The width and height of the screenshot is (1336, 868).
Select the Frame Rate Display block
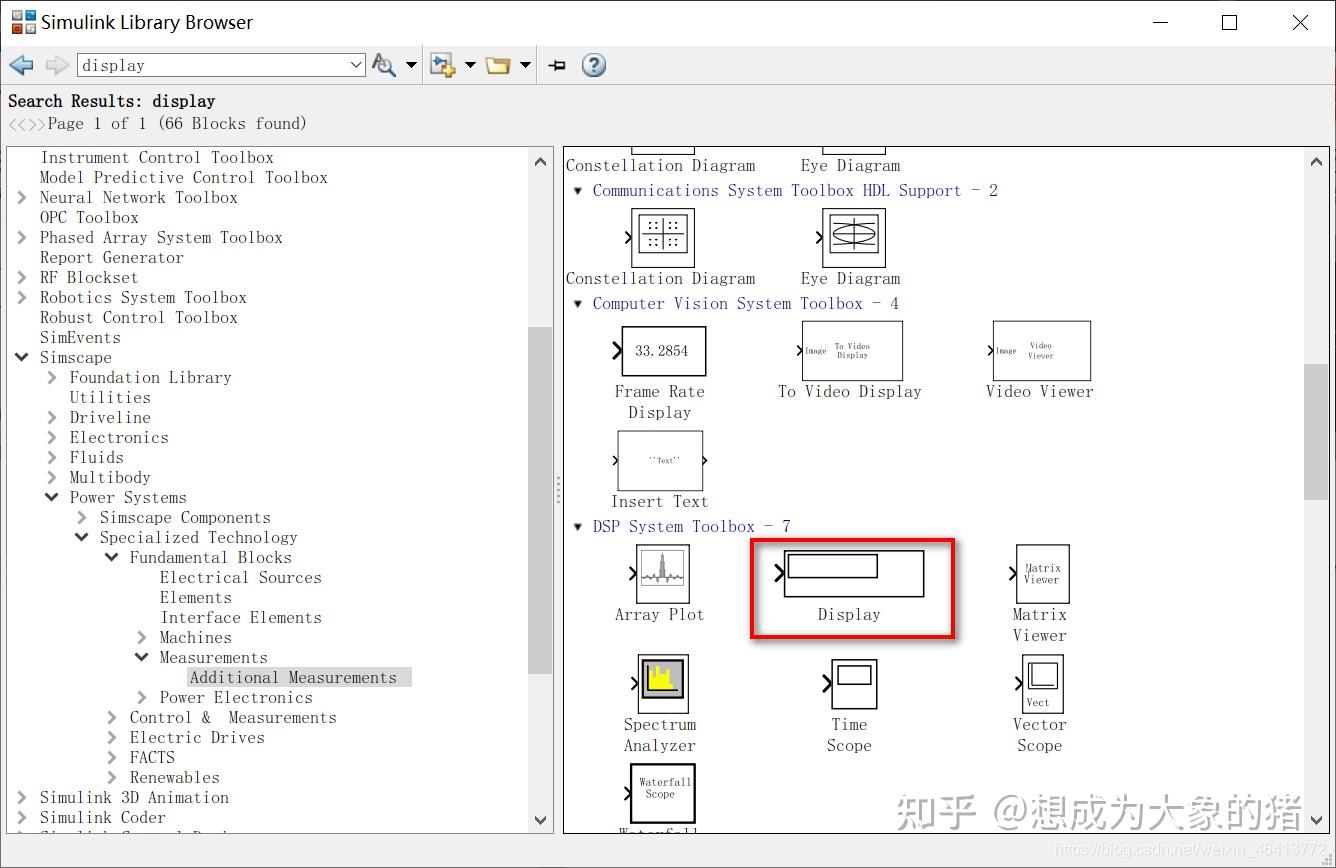pos(660,351)
